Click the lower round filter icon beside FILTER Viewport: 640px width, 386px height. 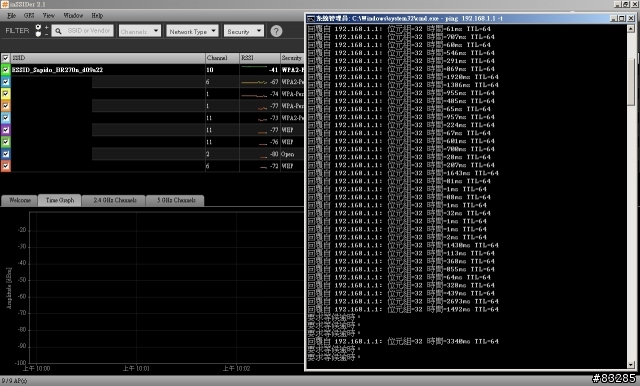(x=38, y=34)
